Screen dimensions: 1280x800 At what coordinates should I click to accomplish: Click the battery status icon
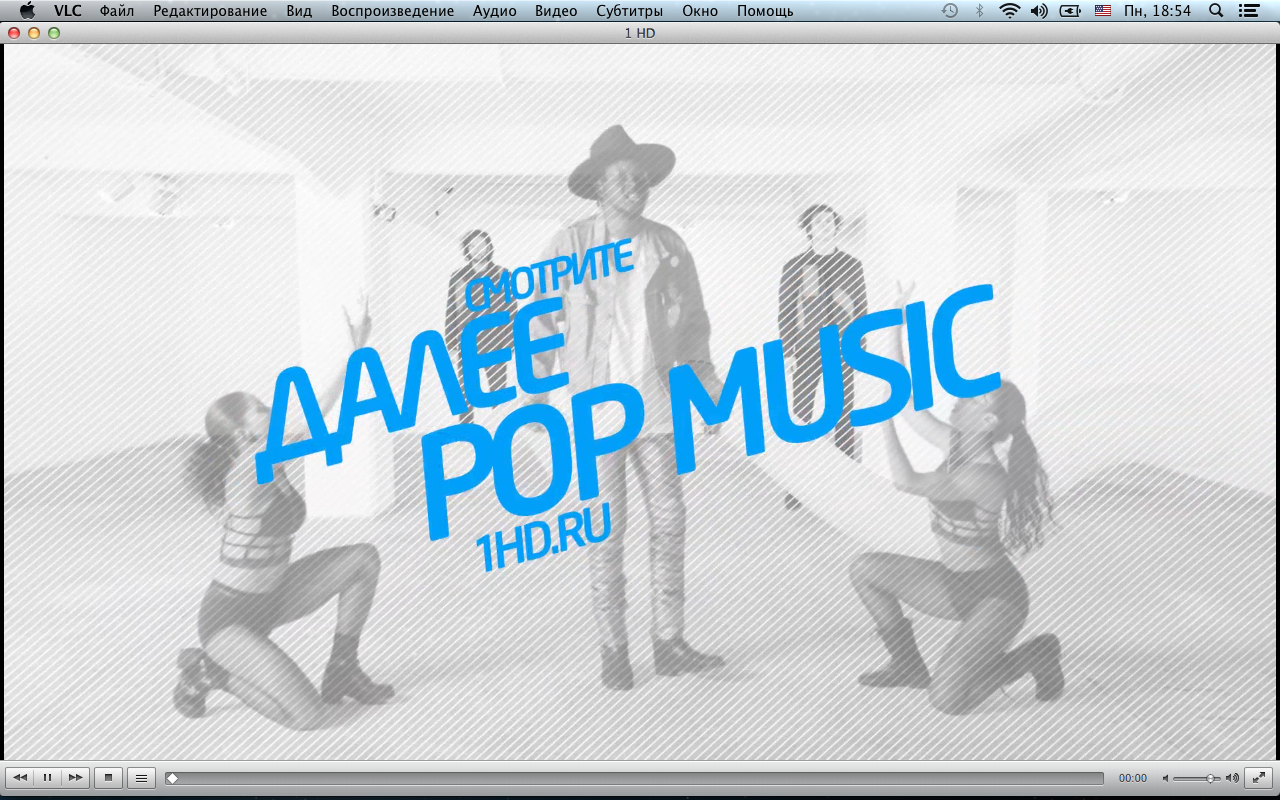click(x=1070, y=11)
